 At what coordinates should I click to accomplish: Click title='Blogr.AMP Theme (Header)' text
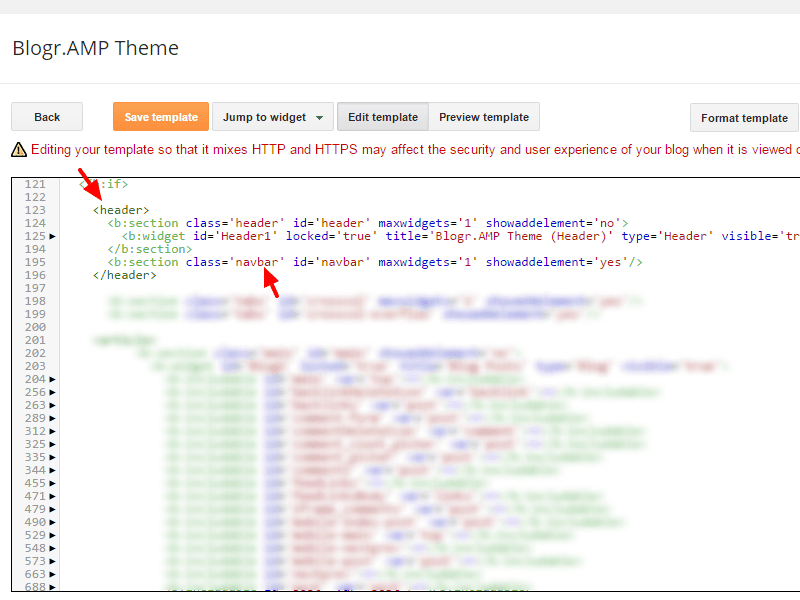click(499, 236)
